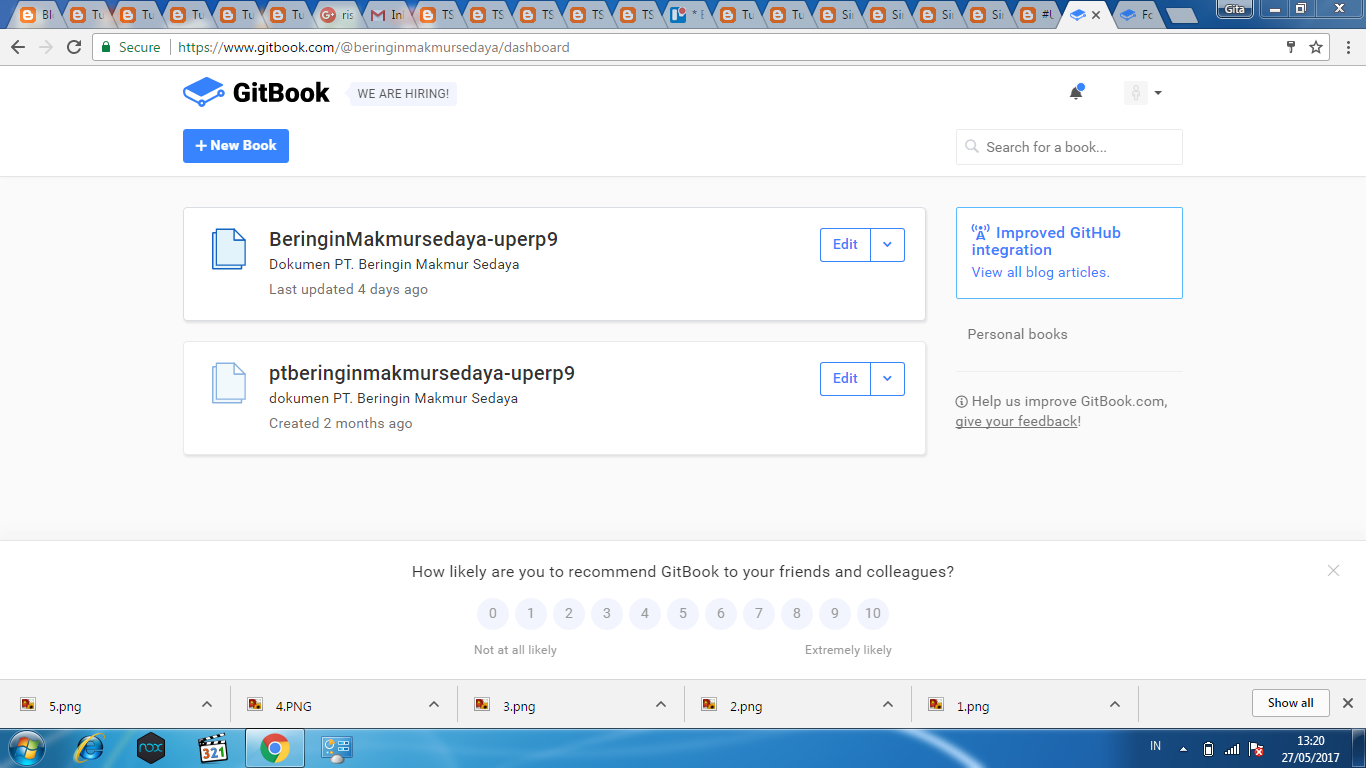Show all downloads

point(1290,703)
